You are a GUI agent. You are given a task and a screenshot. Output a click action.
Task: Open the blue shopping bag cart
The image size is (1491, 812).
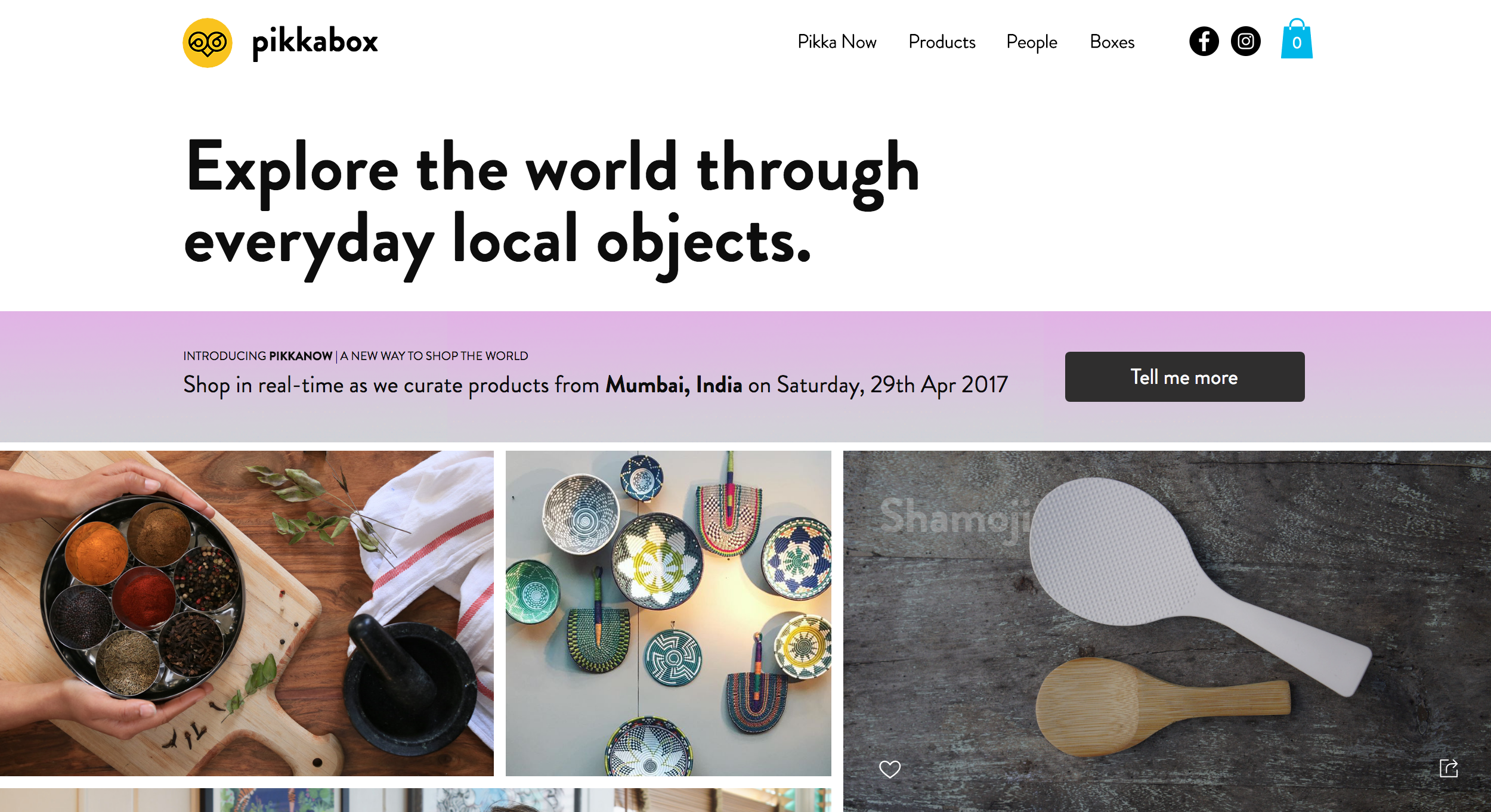1297,38
